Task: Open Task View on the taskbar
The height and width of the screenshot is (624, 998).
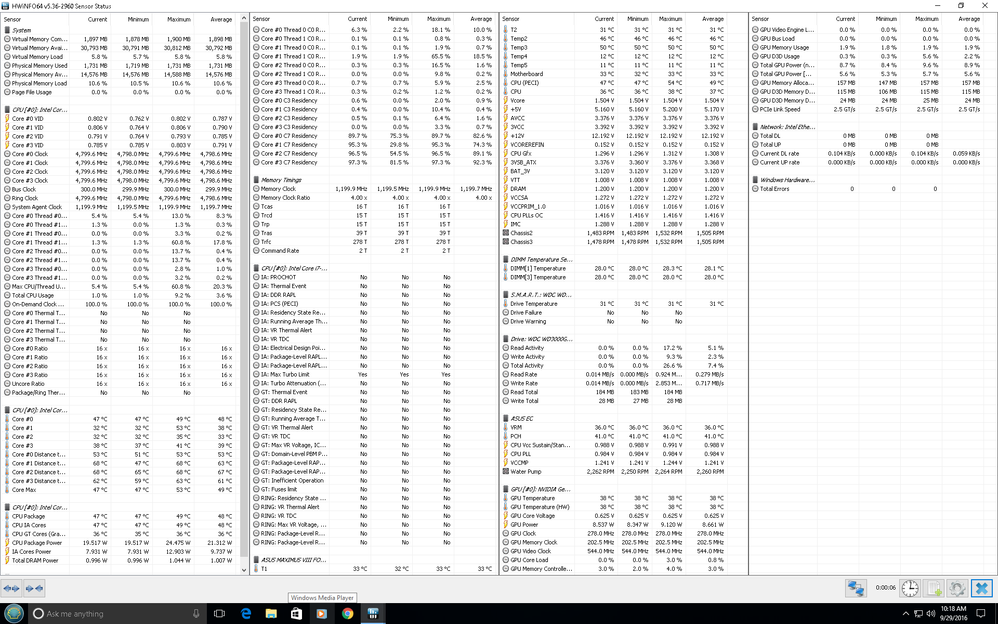Action: (220, 614)
